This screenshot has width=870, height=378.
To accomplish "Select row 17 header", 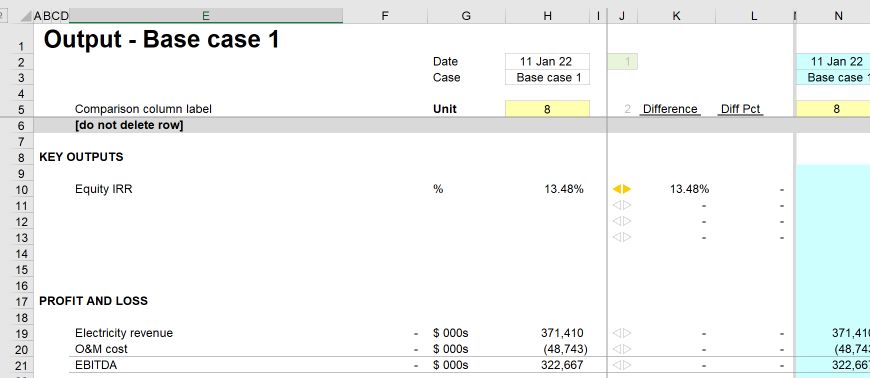I will tap(21, 301).
